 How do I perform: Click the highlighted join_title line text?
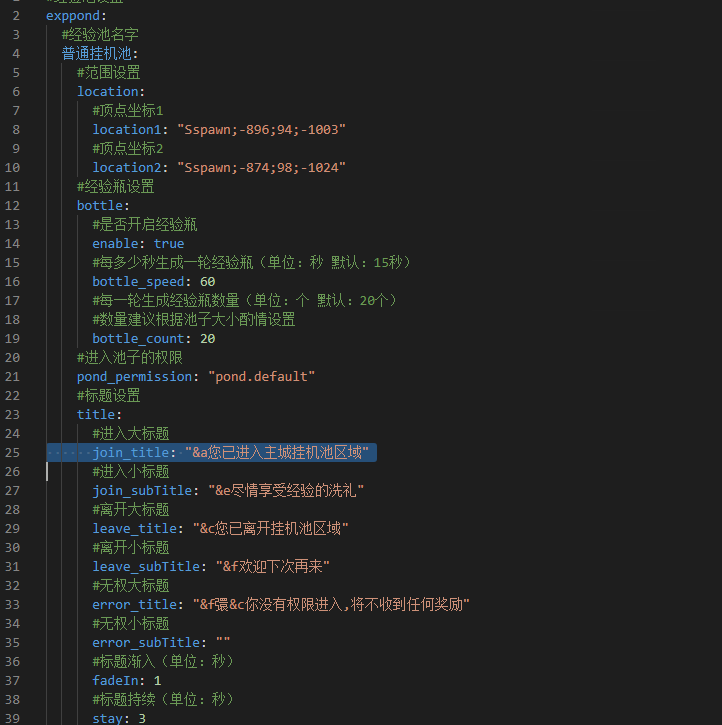click(230, 453)
